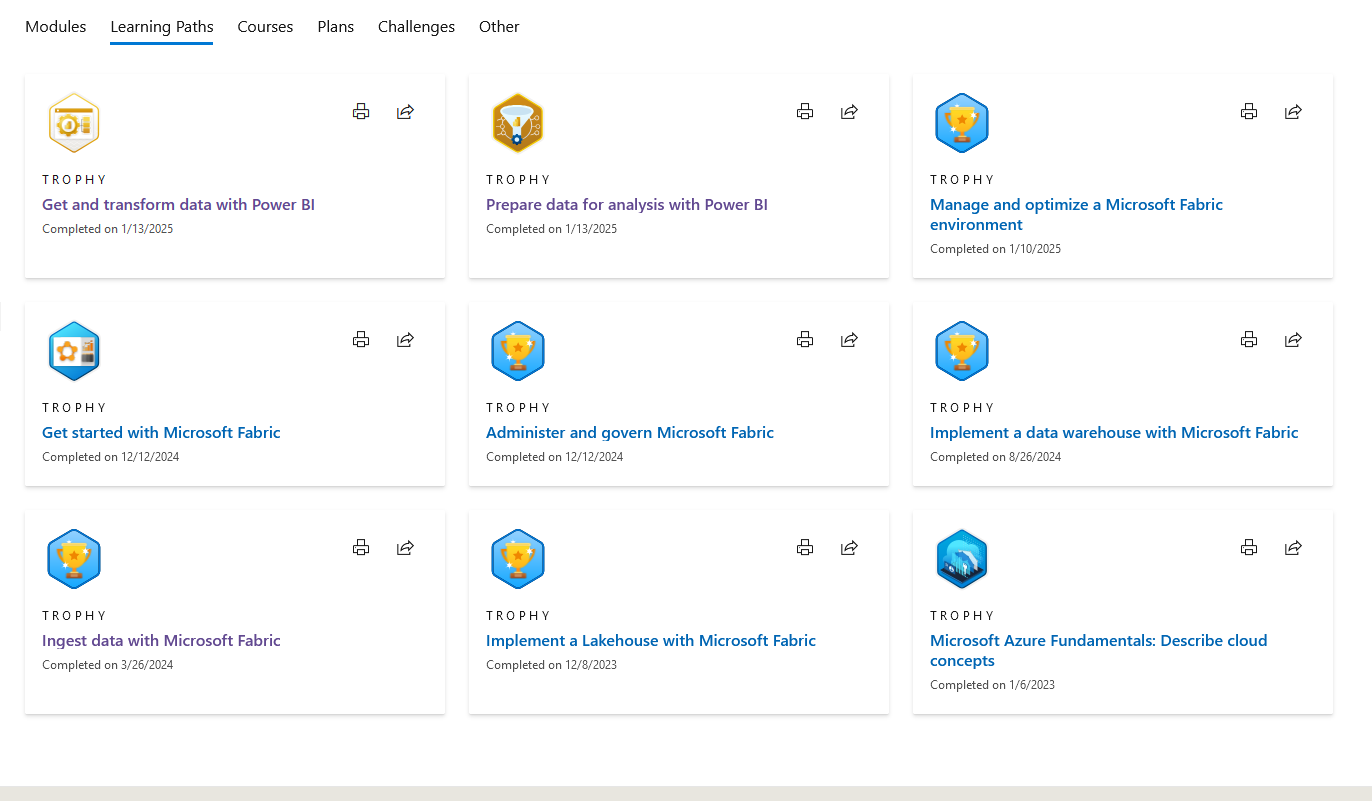Share the Get started with Microsoft Fabric trophy

(x=405, y=340)
